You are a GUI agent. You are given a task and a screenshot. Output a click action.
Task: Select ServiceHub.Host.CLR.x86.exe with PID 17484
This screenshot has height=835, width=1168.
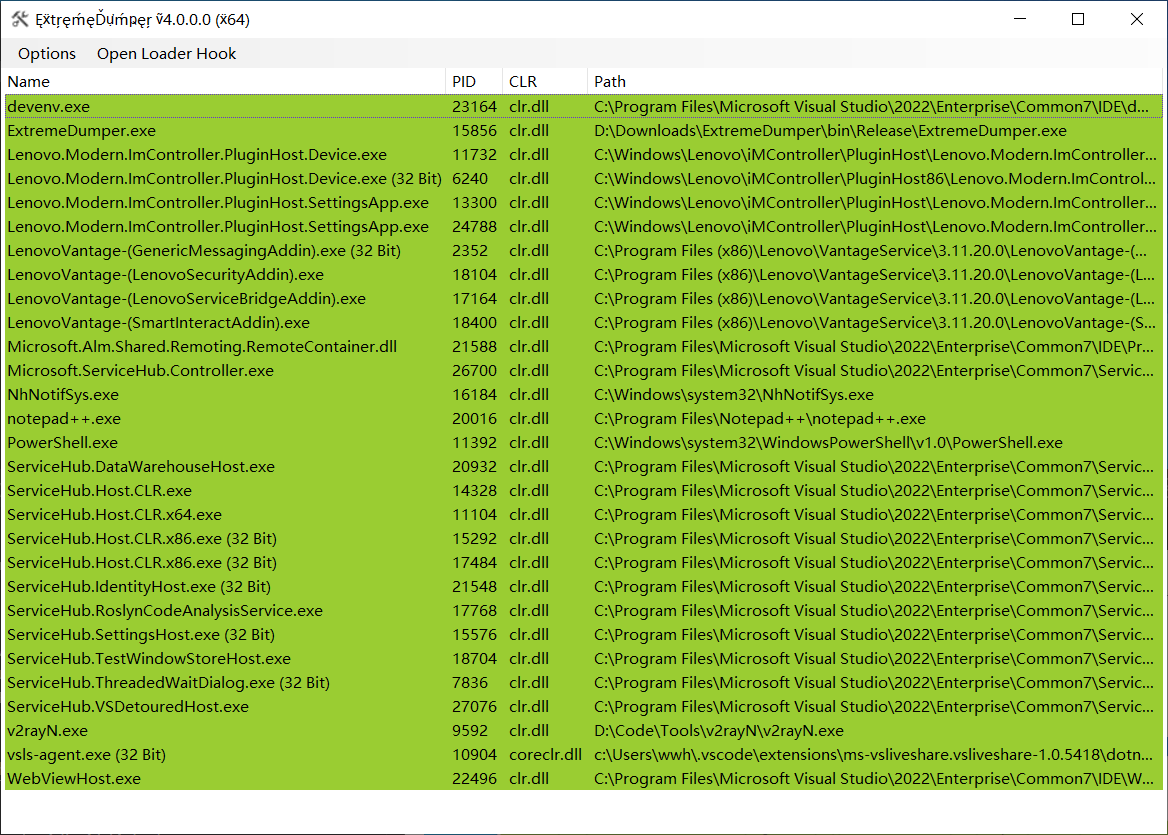pos(583,562)
